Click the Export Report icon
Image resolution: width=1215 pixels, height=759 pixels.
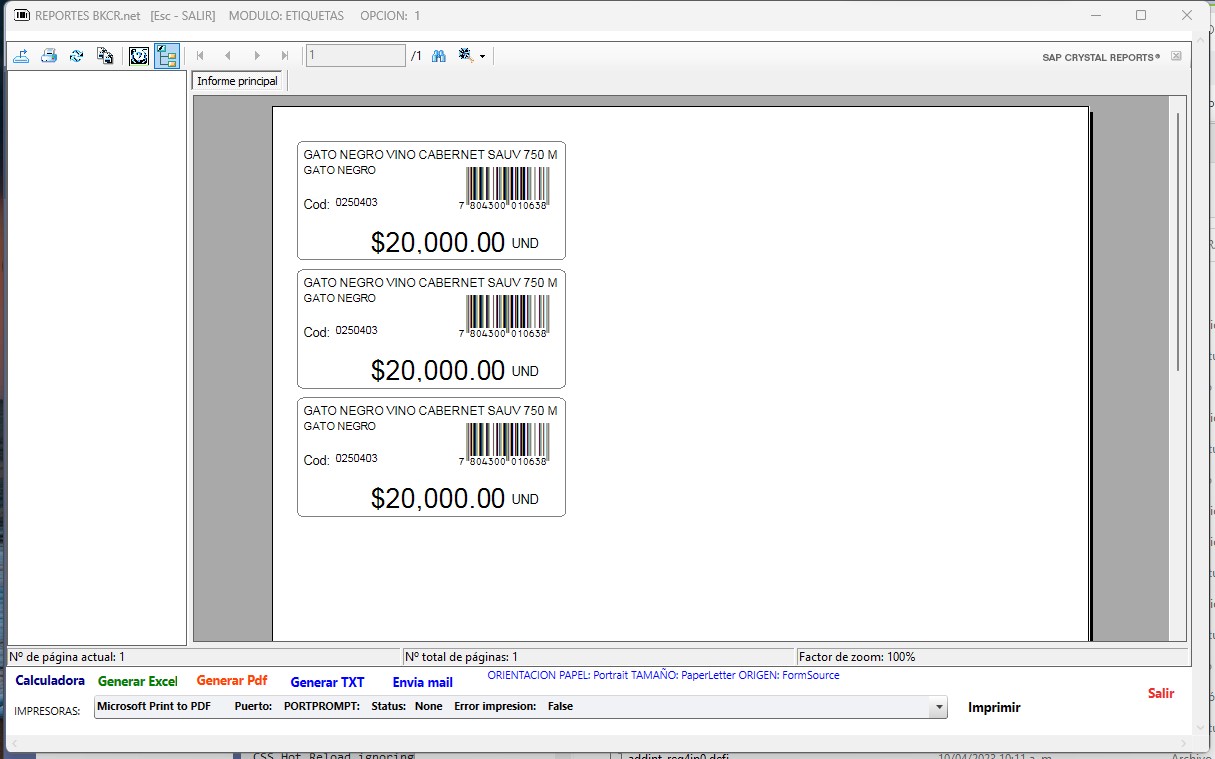pyautogui.click(x=20, y=56)
